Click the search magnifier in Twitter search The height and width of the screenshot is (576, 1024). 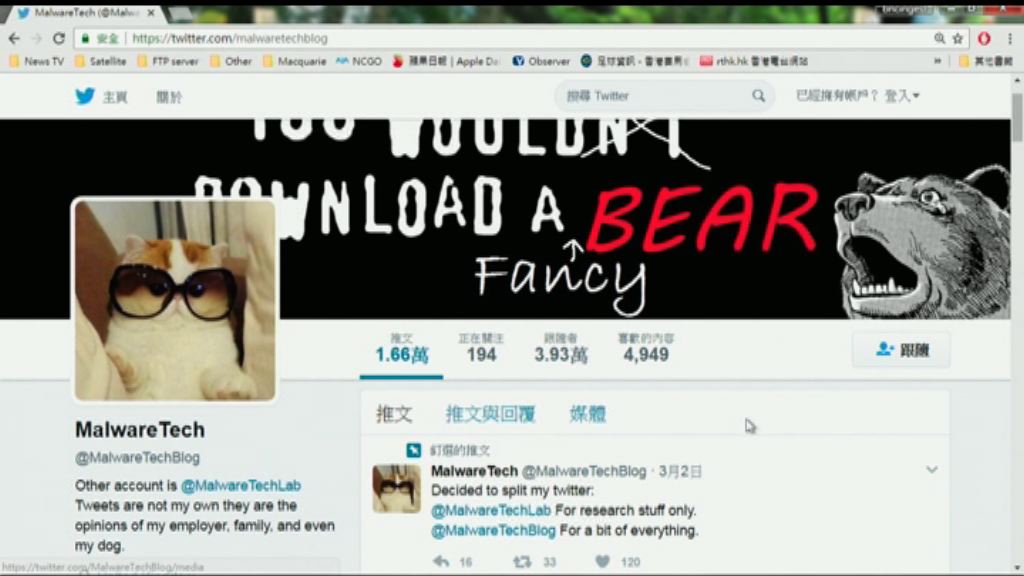758,96
